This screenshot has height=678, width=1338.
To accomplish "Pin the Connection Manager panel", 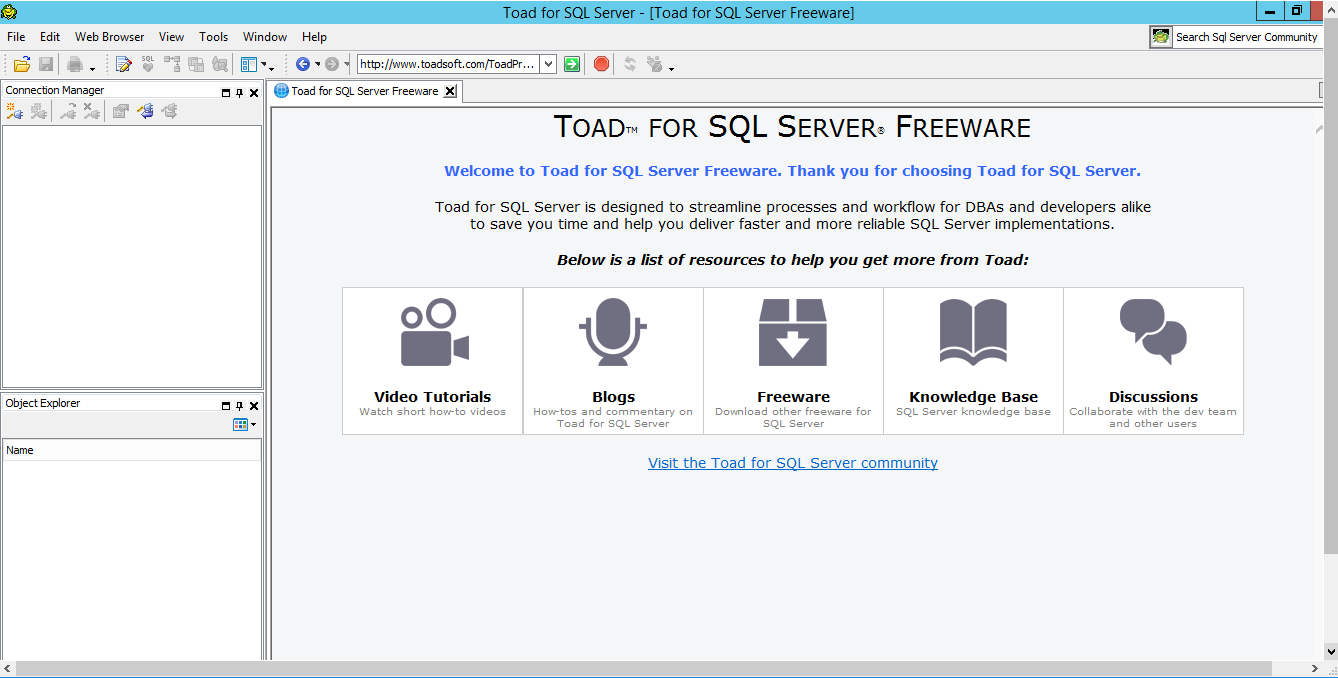I will pos(239,91).
